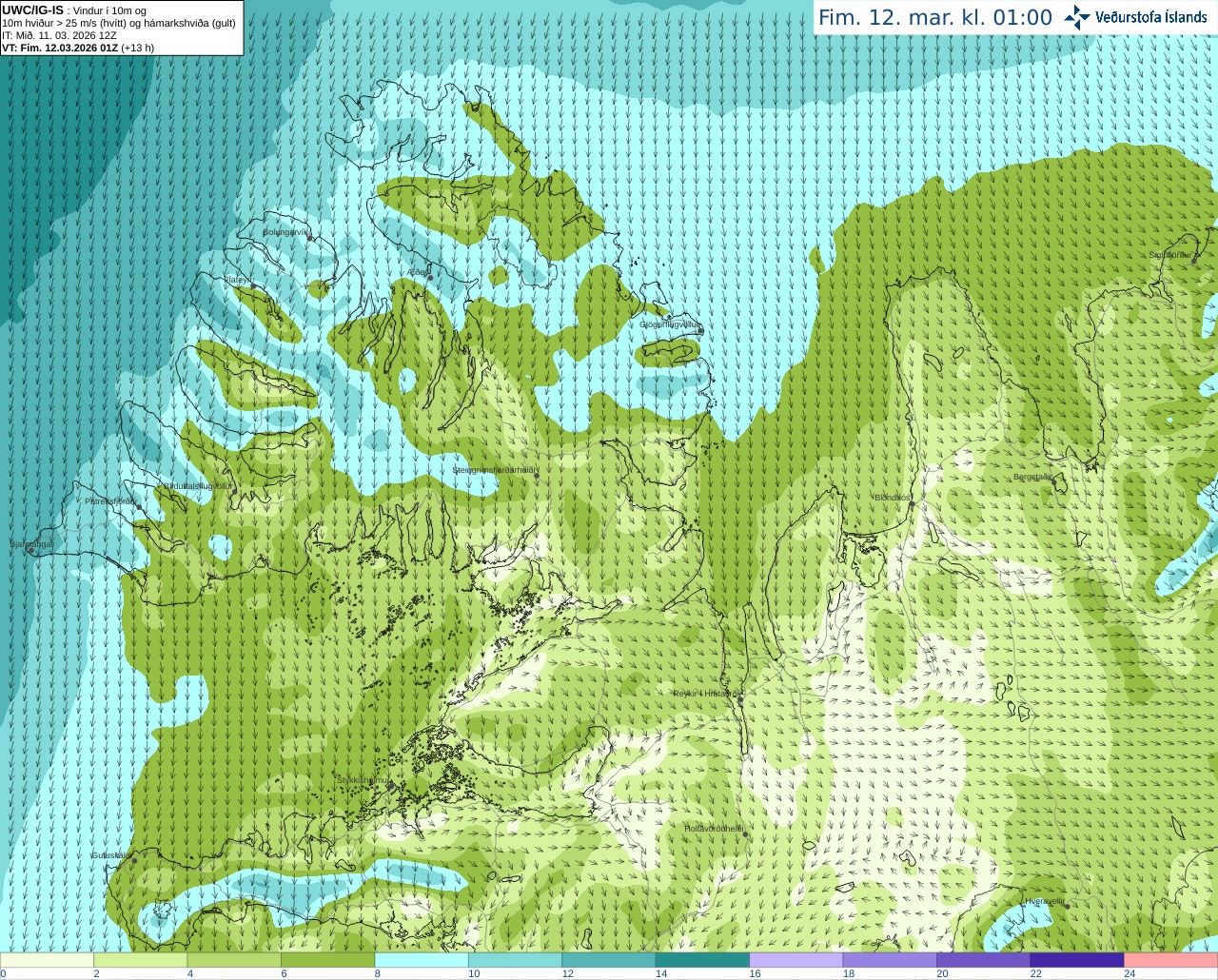Screen dimensions: 1218x980
Task: Click the Flateyri station label
Action: pos(238,280)
